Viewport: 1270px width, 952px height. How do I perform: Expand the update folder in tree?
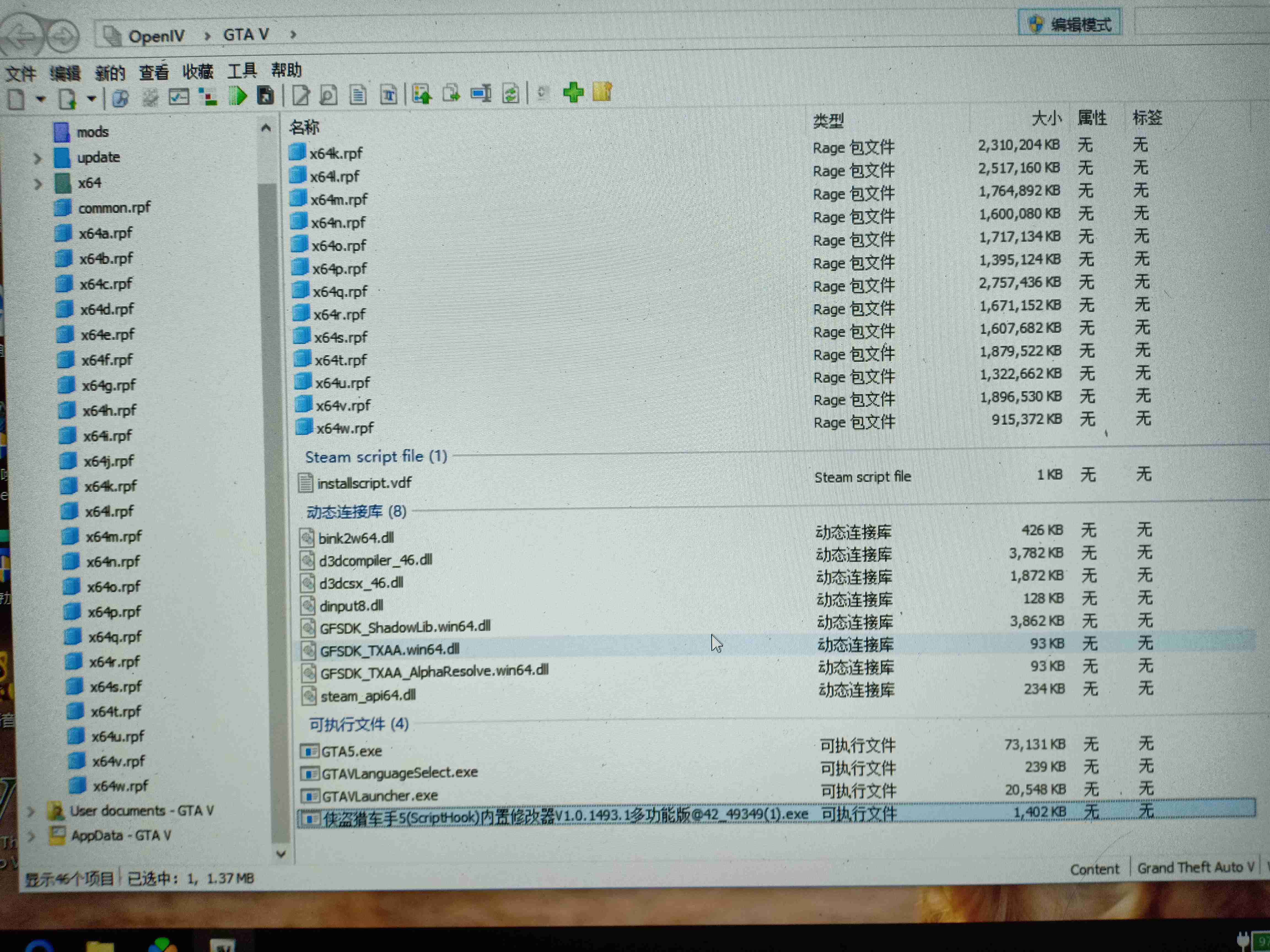[x=38, y=158]
